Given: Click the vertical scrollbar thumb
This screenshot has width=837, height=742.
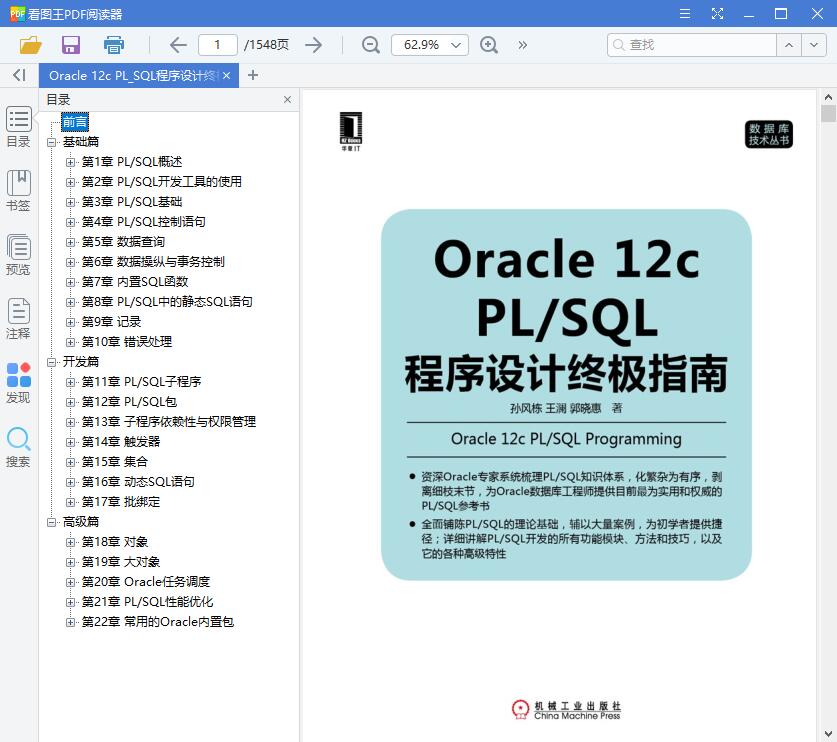Looking at the screenshot, I should click(828, 113).
